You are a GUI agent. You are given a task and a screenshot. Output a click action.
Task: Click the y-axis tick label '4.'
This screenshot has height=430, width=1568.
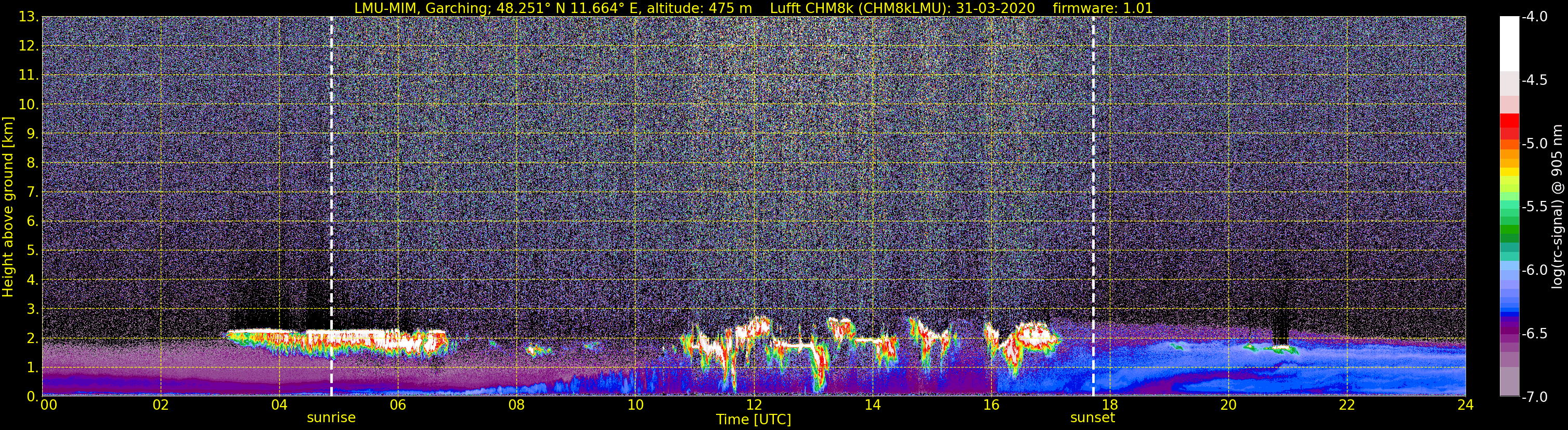click(32, 280)
